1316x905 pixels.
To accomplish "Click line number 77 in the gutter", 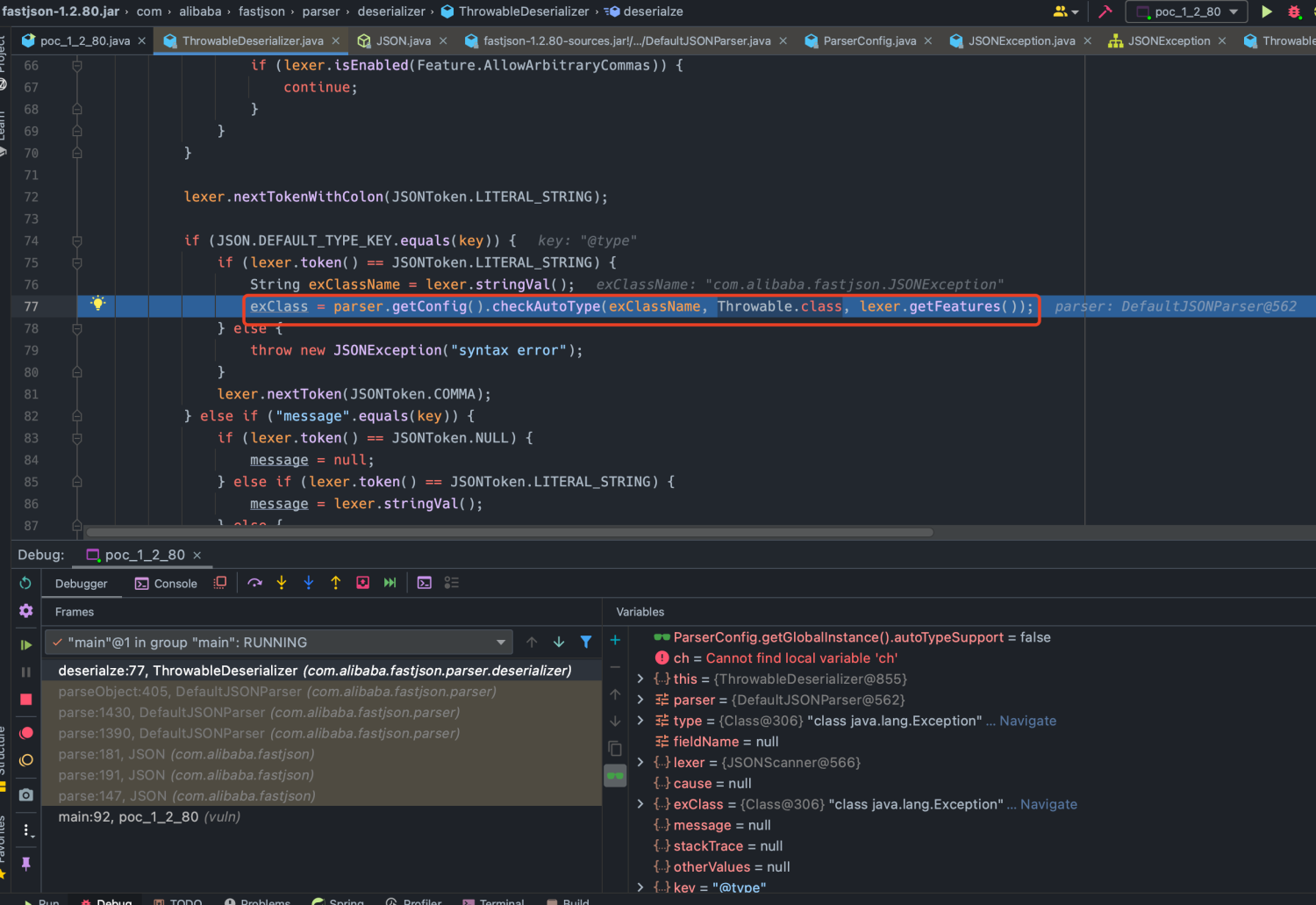I will 32,306.
